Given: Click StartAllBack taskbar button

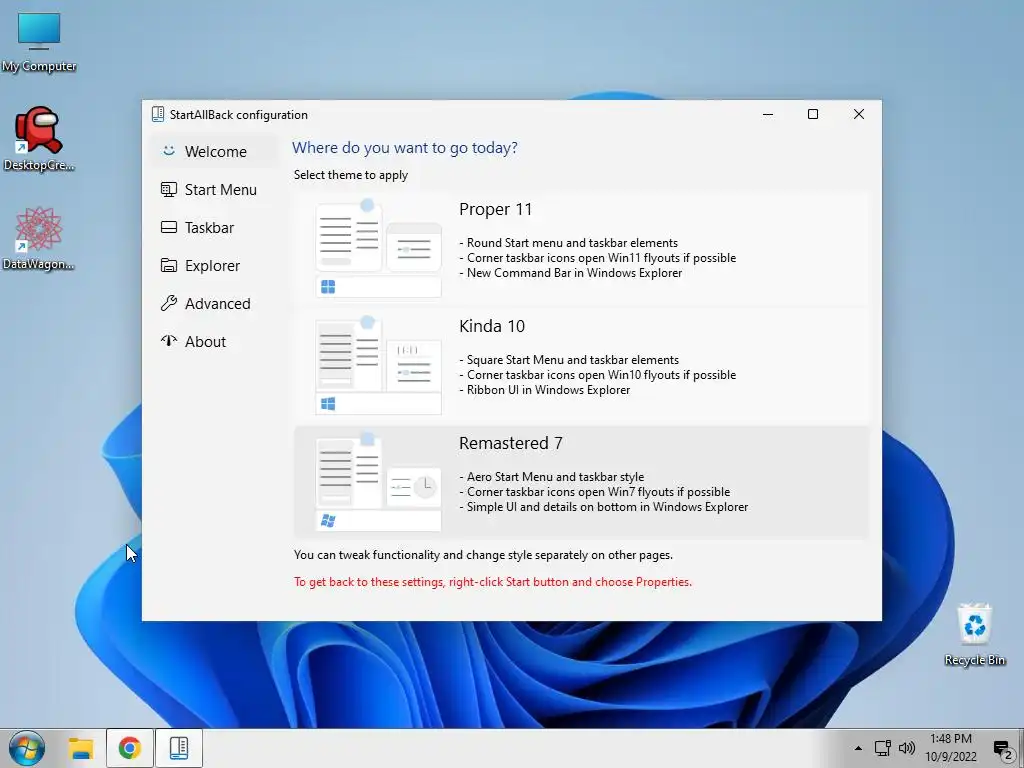Looking at the screenshot, I should coord(178,748).
